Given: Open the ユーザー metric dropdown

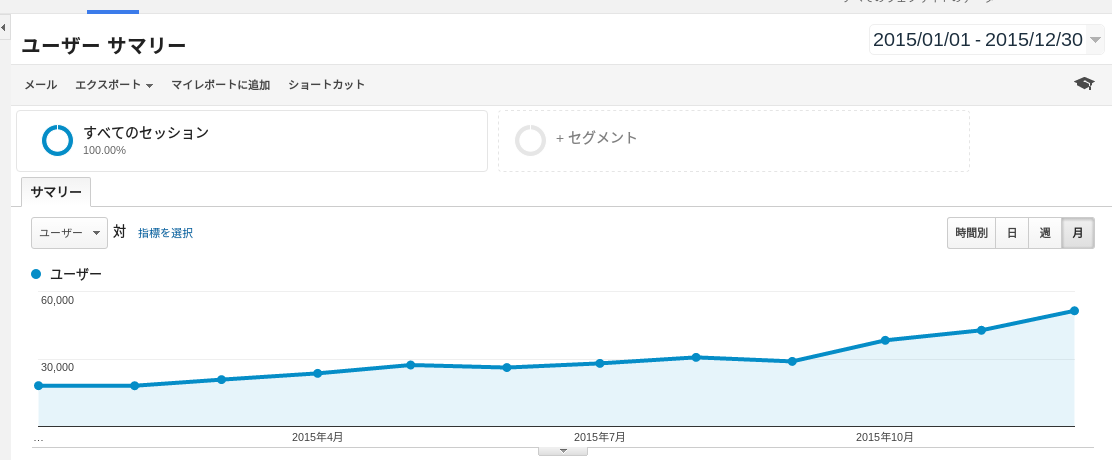Looking at the screenshot, I should 69,232.
